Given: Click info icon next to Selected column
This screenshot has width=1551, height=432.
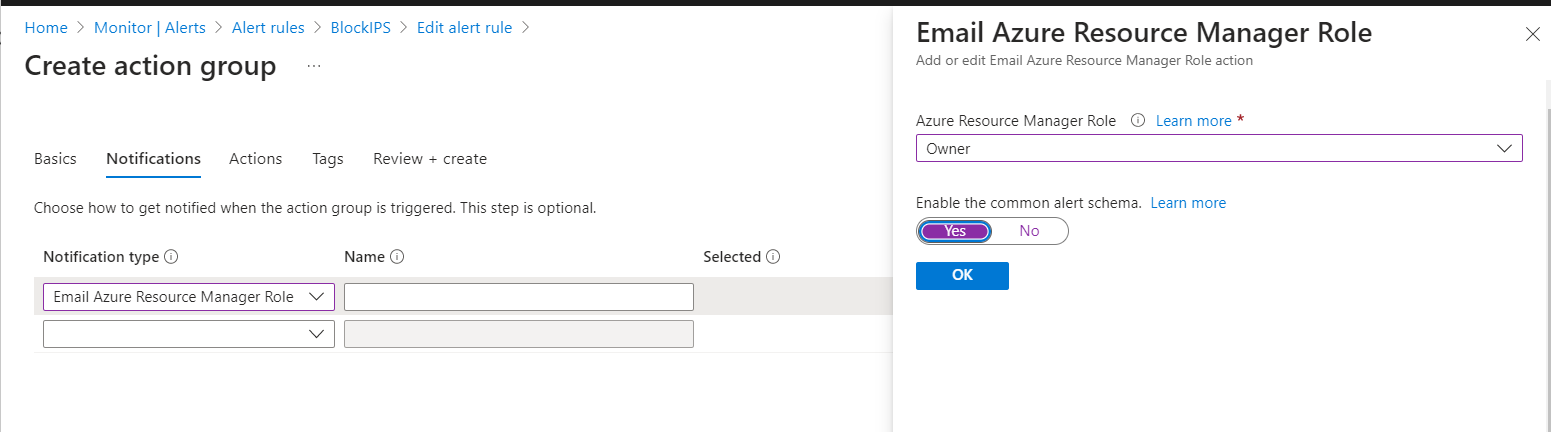Looking at the screenshot, I should [x=773, y=257].
